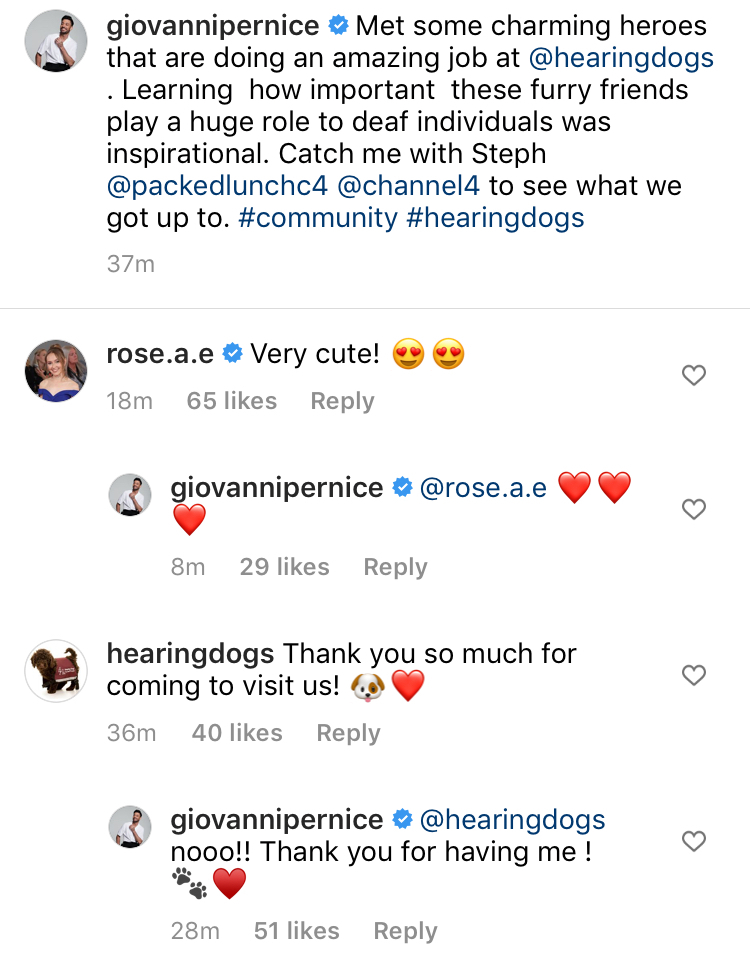Open hearingdogs' dog profile avatar
The width and height of the screenshot is (750, 958).
(x=56, y=671)
